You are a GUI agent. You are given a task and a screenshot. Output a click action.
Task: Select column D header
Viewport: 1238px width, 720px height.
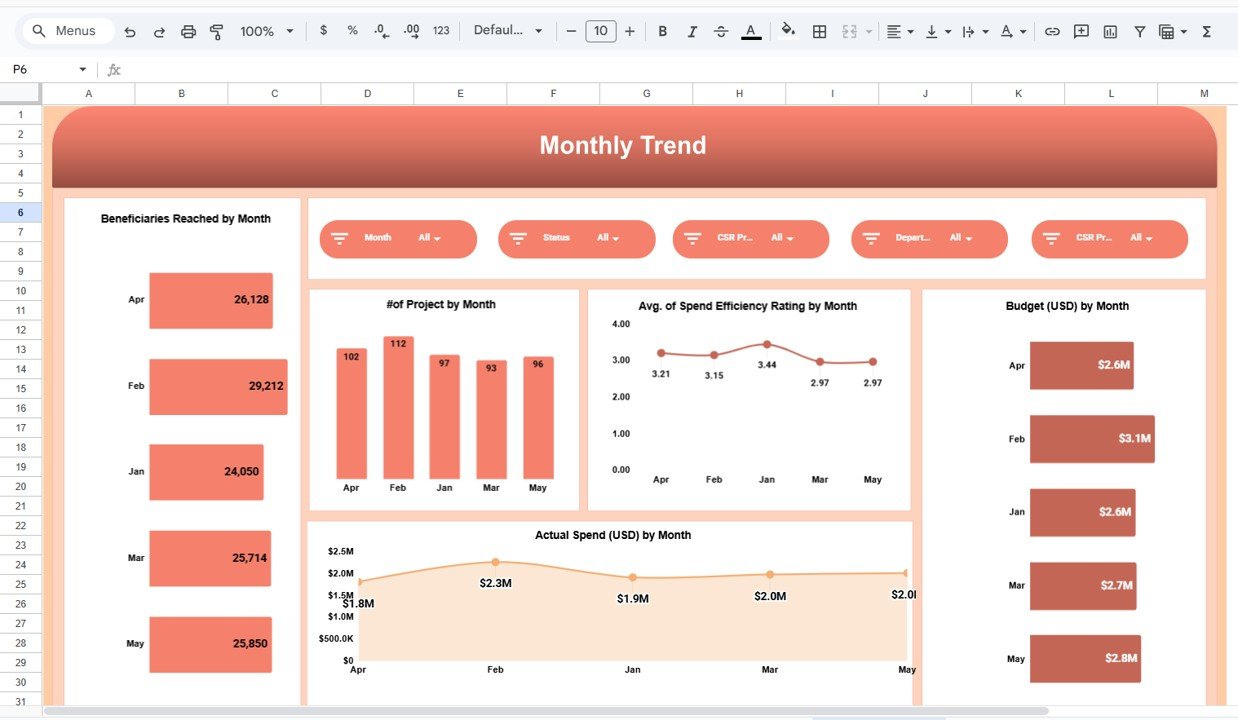367,94
